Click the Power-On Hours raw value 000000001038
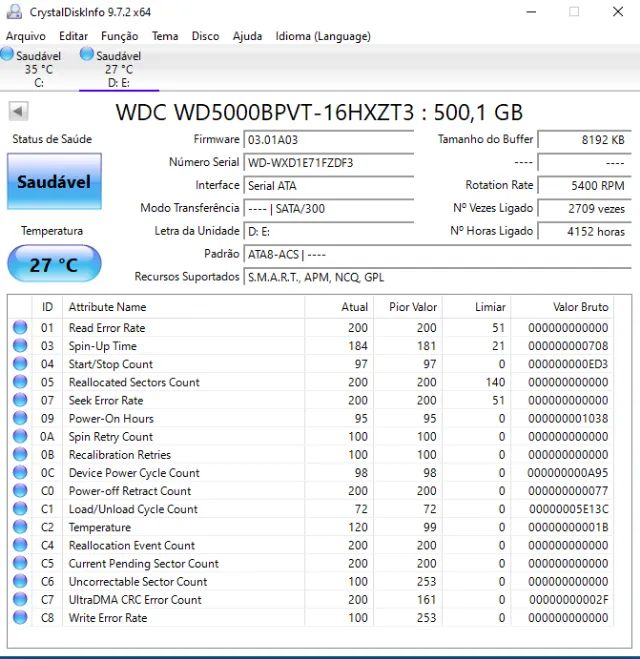This screenshot has height=659, width=640. 568,419
